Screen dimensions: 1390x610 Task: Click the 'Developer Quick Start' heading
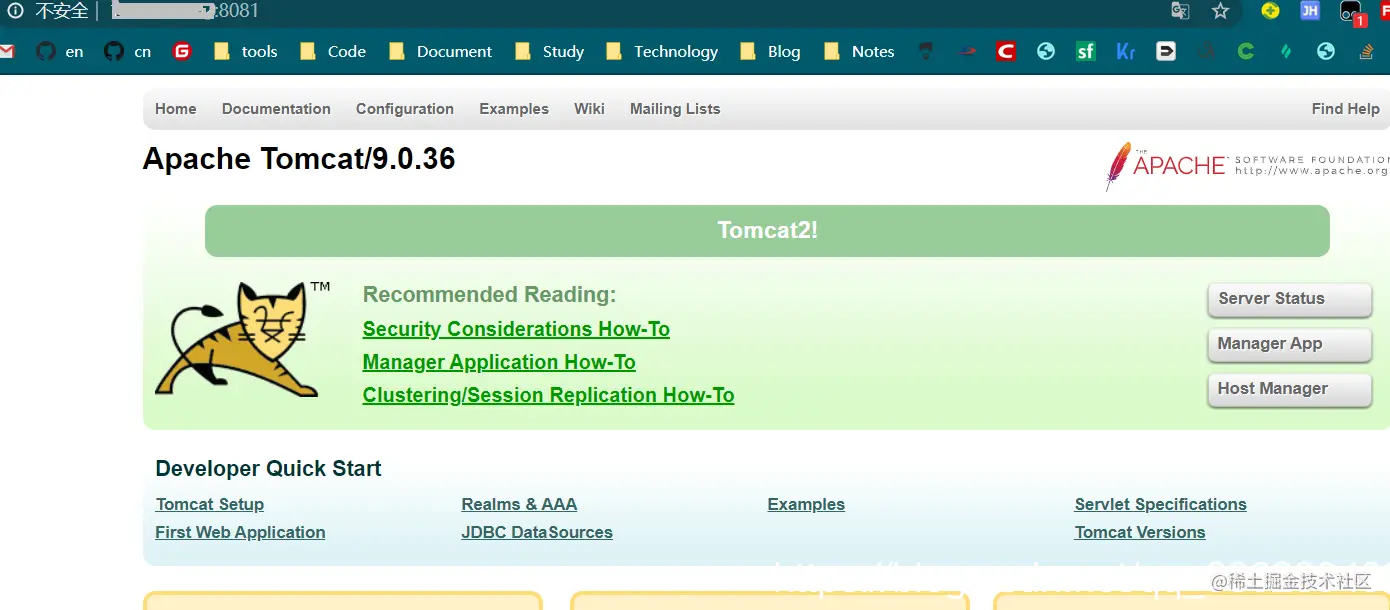click(x=268, y=469)
